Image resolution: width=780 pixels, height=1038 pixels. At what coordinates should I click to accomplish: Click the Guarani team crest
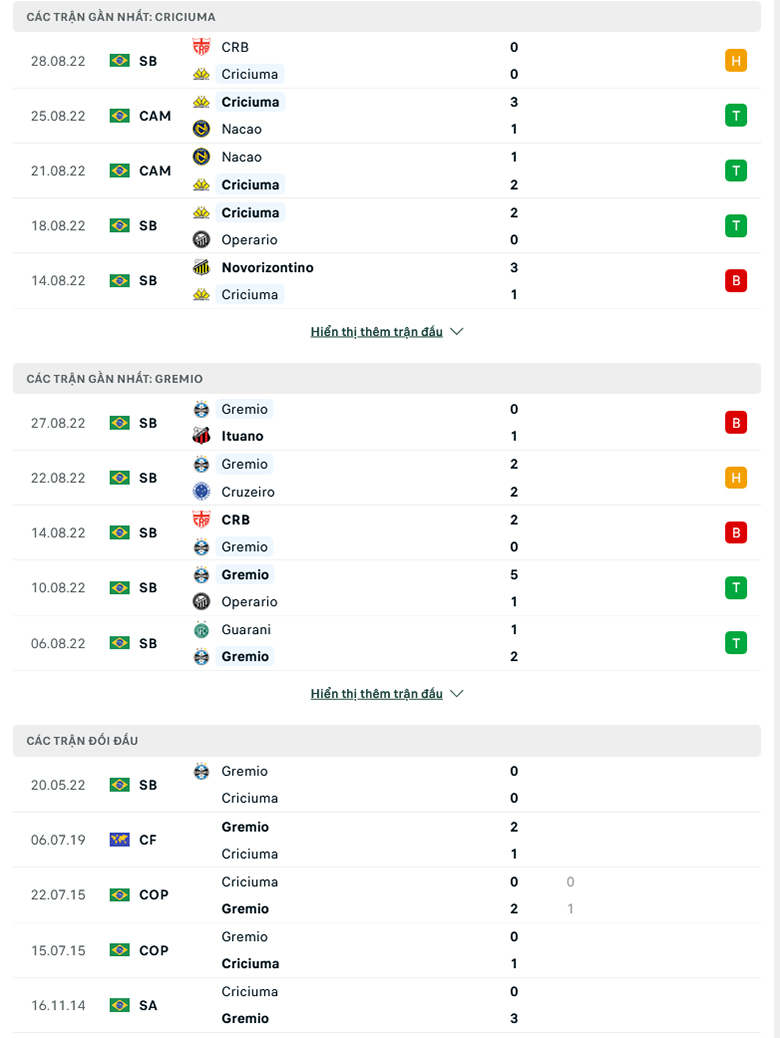point(200,629)
